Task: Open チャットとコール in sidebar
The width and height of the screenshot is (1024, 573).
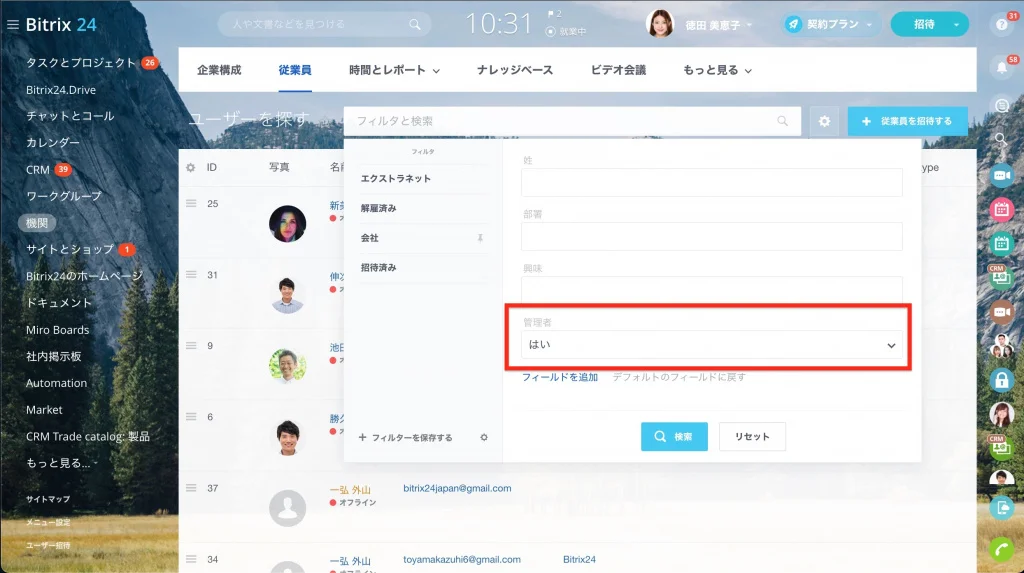Action: (70, 116)
